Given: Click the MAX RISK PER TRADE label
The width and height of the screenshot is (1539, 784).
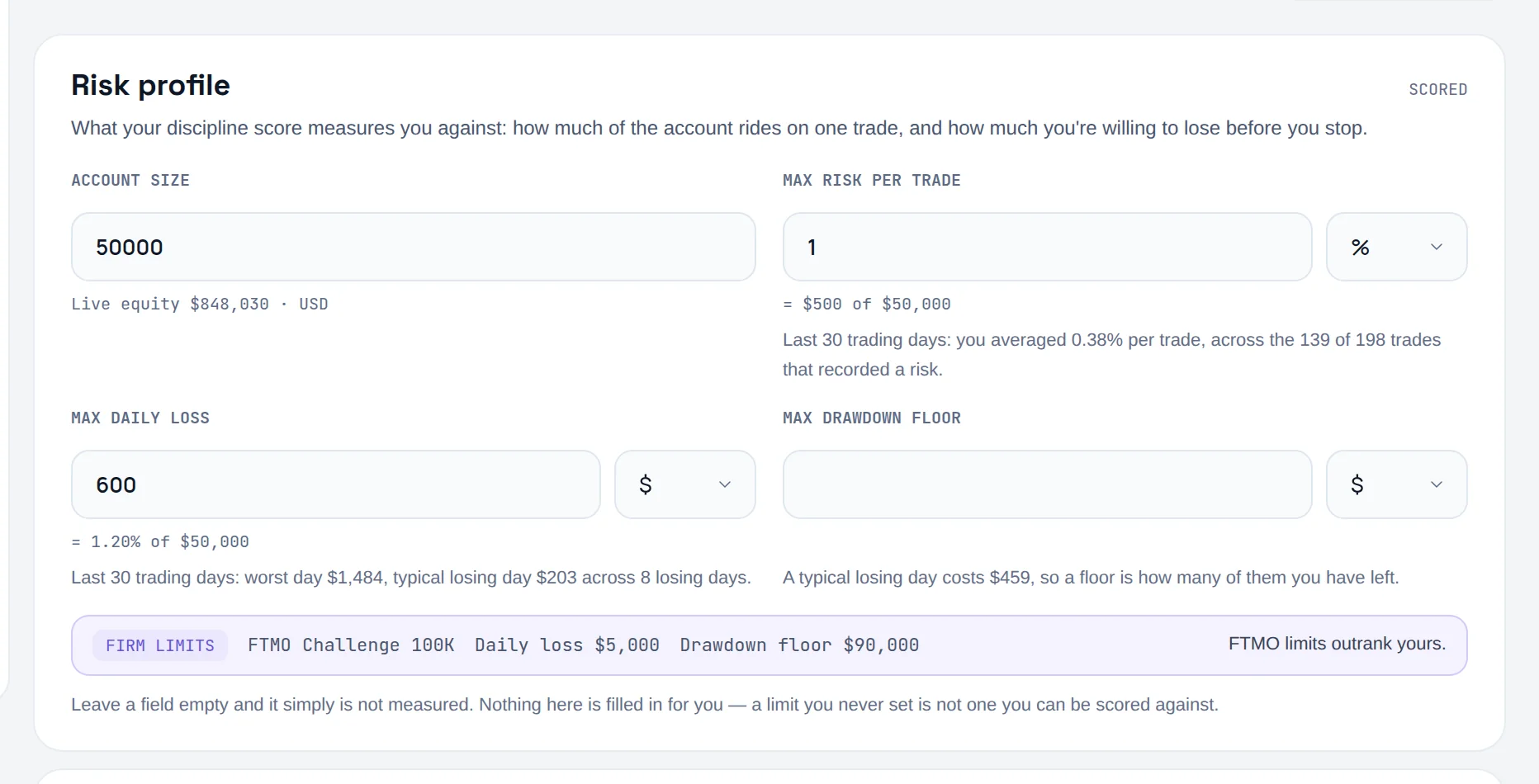Looking at the screenshot, I should [x=872, y=180].
